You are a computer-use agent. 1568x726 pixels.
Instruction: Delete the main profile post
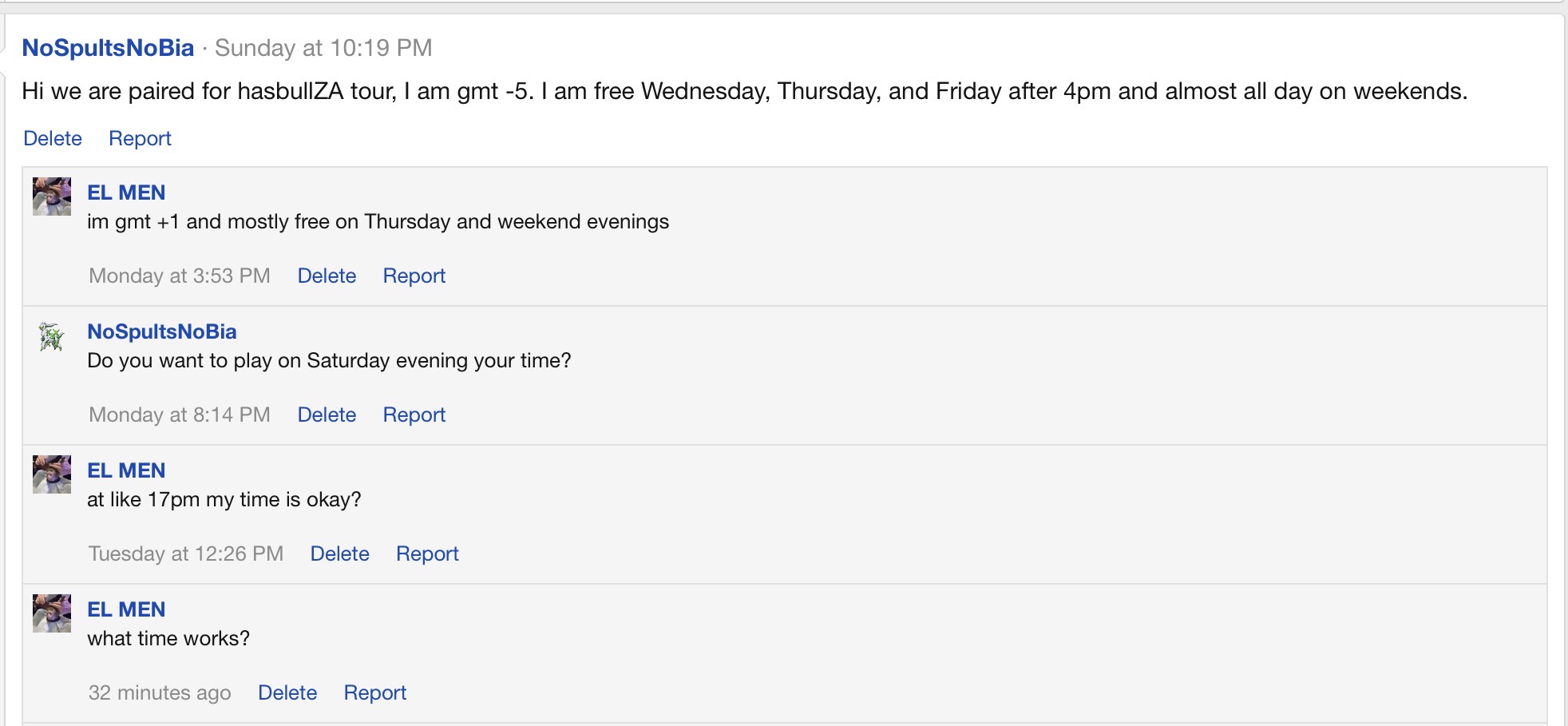[53, 138]
